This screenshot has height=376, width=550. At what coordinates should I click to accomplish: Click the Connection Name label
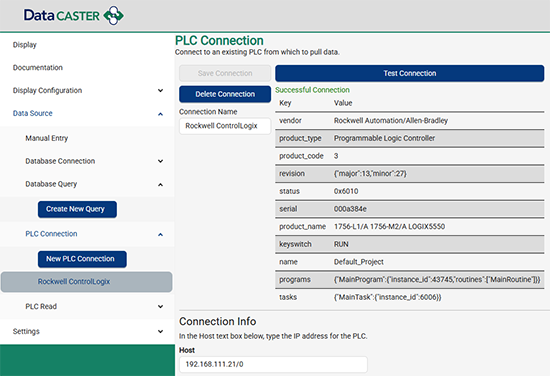click(x=208, y=112)
